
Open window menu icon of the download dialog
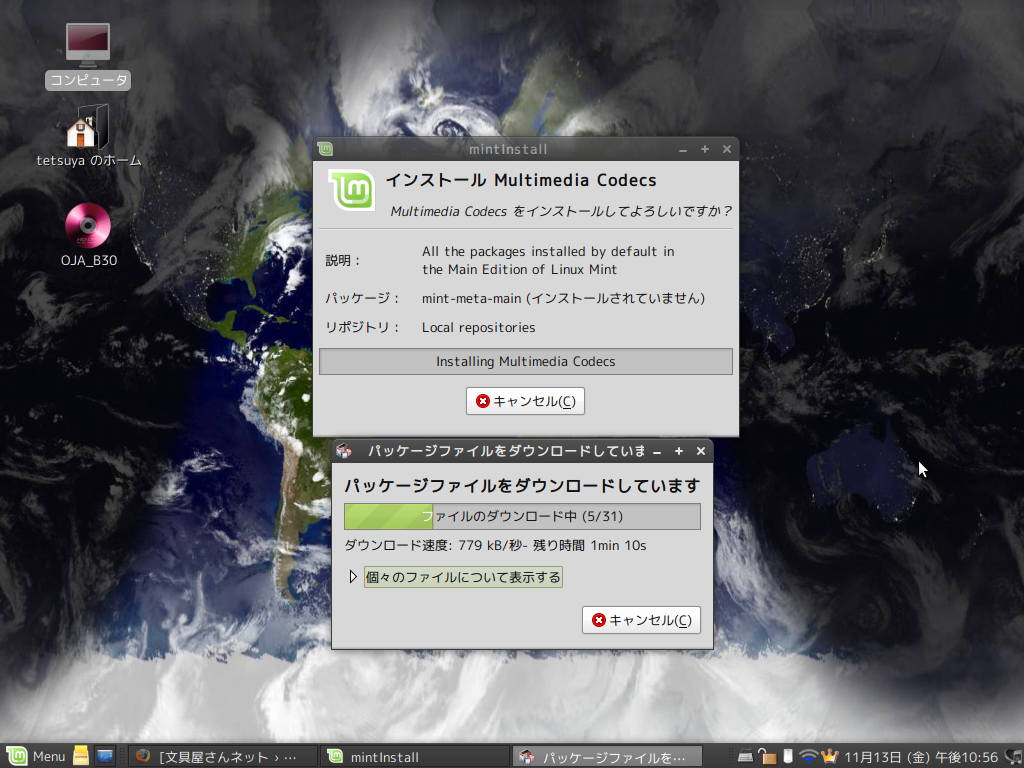point(344,451)
